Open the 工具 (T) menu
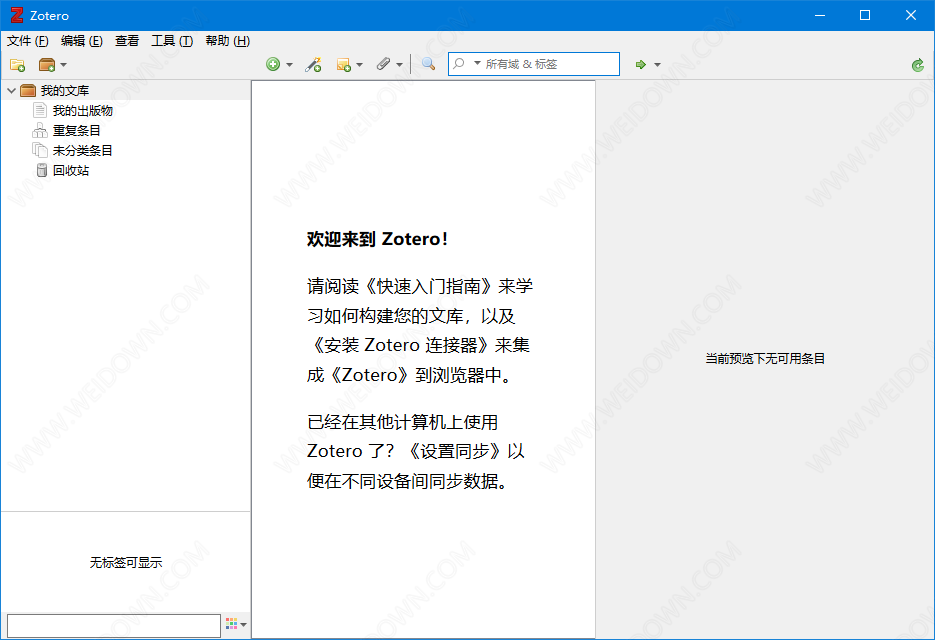 click(x=172, y=41)
